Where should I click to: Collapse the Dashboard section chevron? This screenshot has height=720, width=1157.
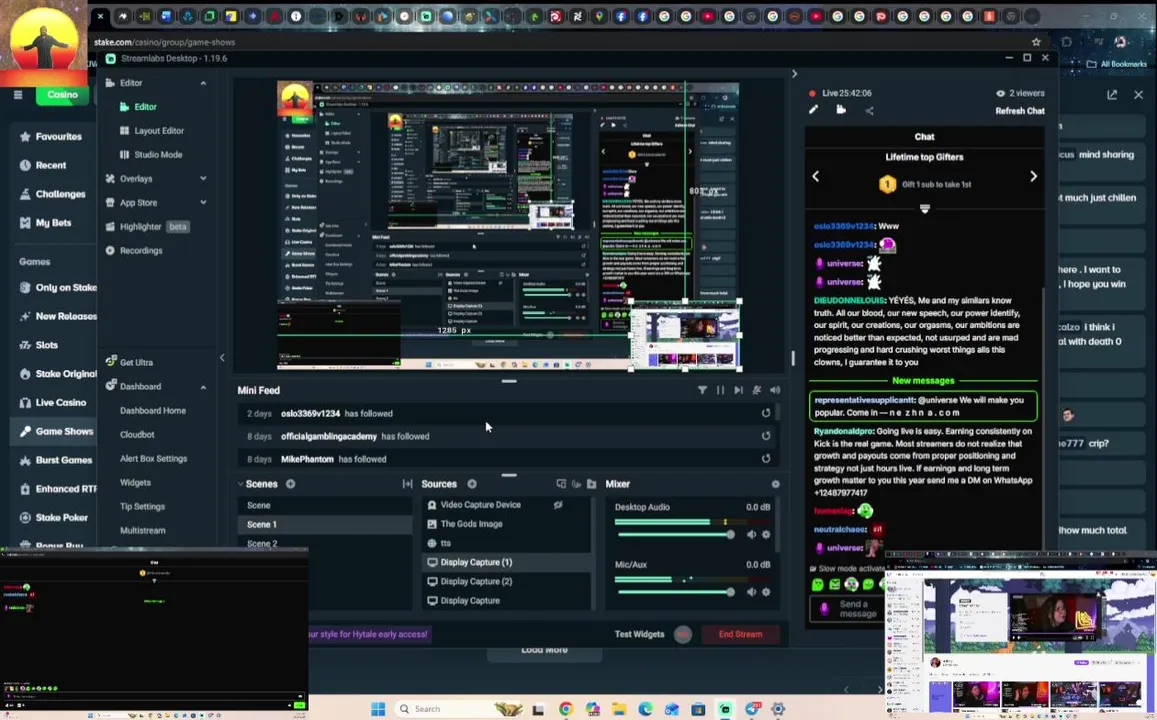point(203,387)
